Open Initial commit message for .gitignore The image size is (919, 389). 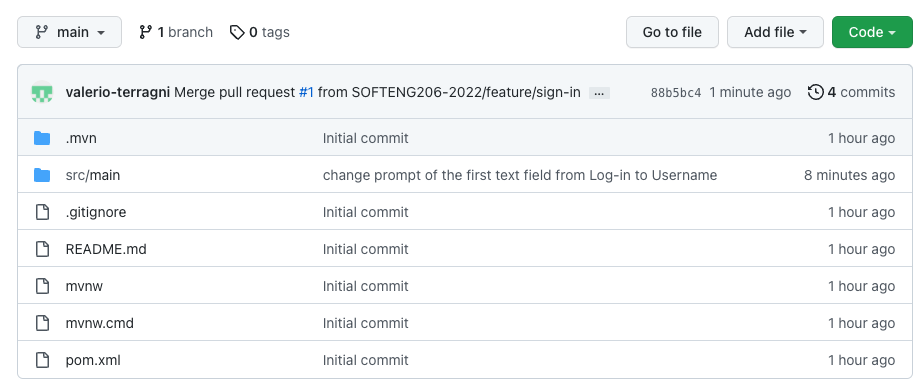coord(365,212)
